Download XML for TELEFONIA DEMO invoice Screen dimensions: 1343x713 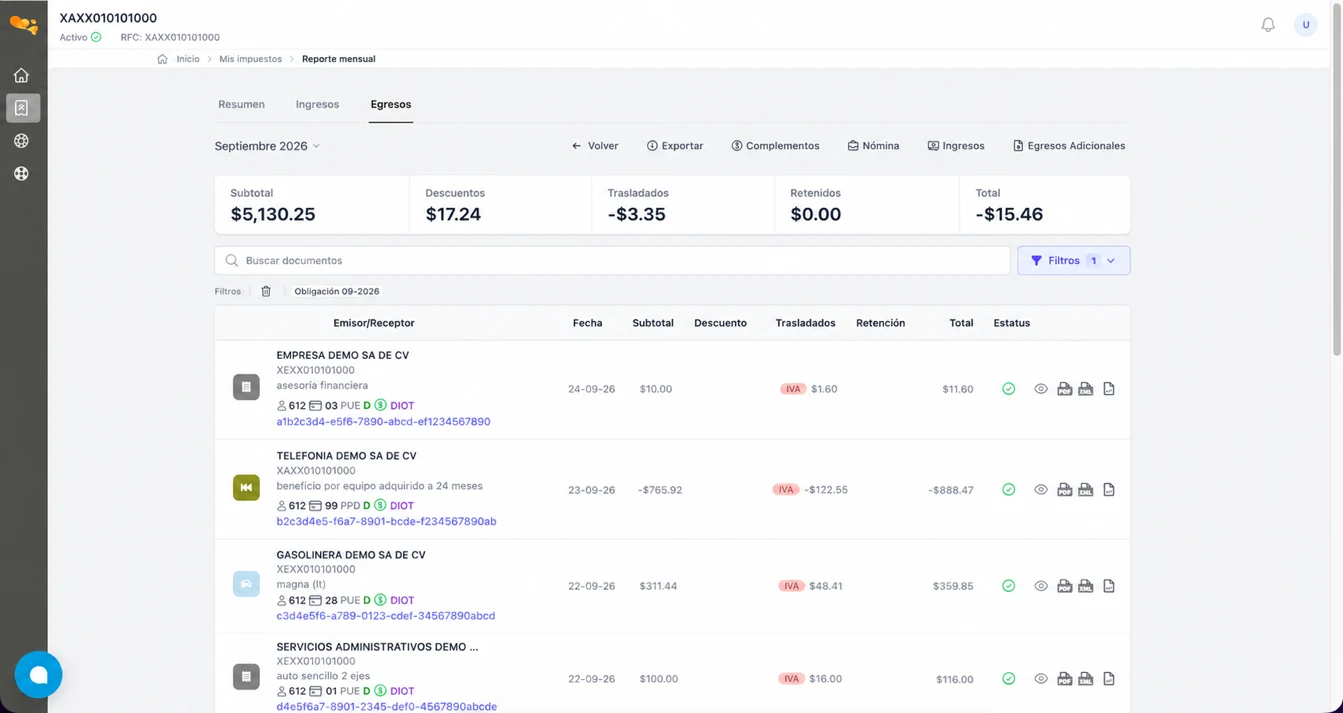(1085, 490)
